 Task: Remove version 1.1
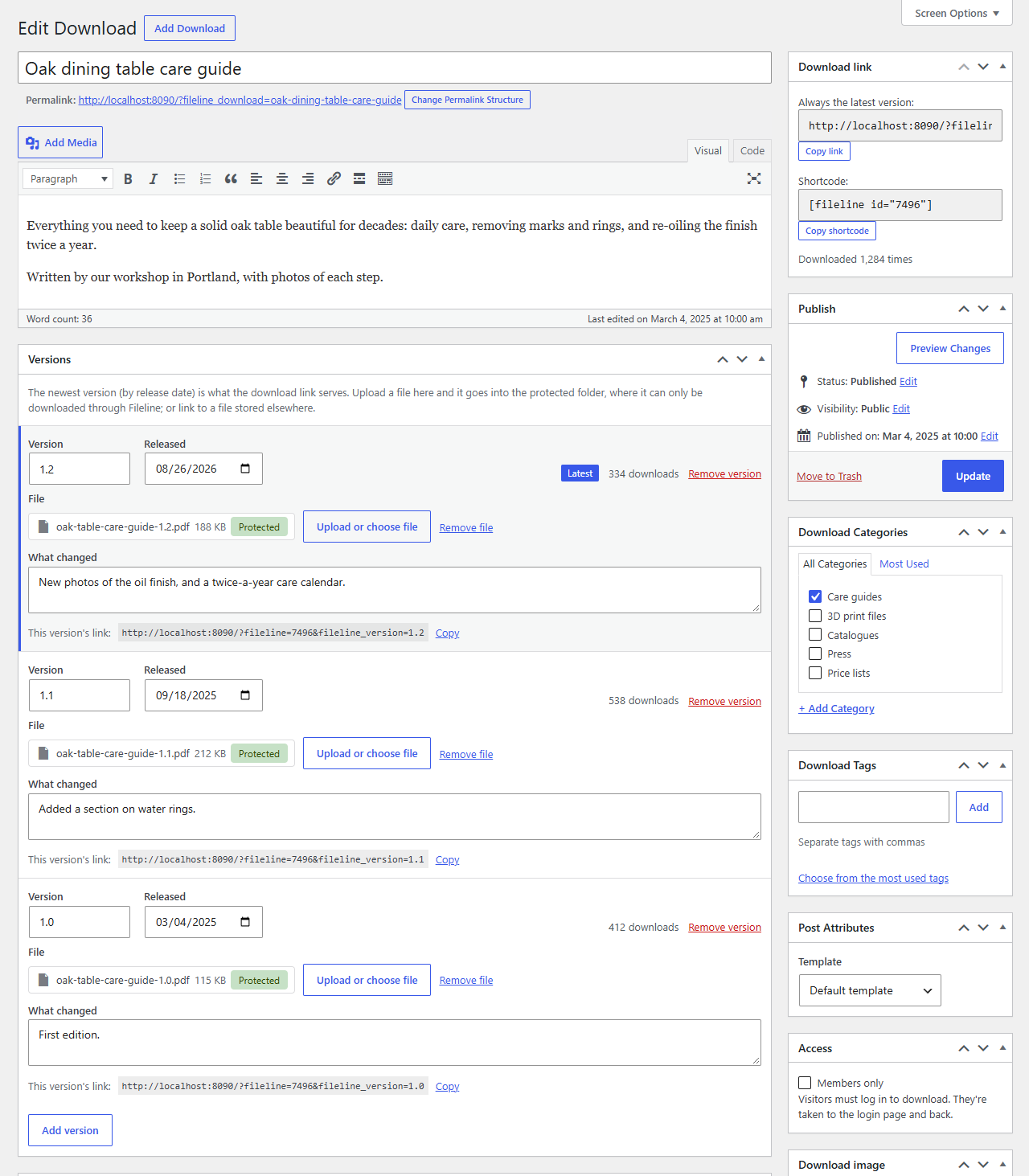[724, 701]
